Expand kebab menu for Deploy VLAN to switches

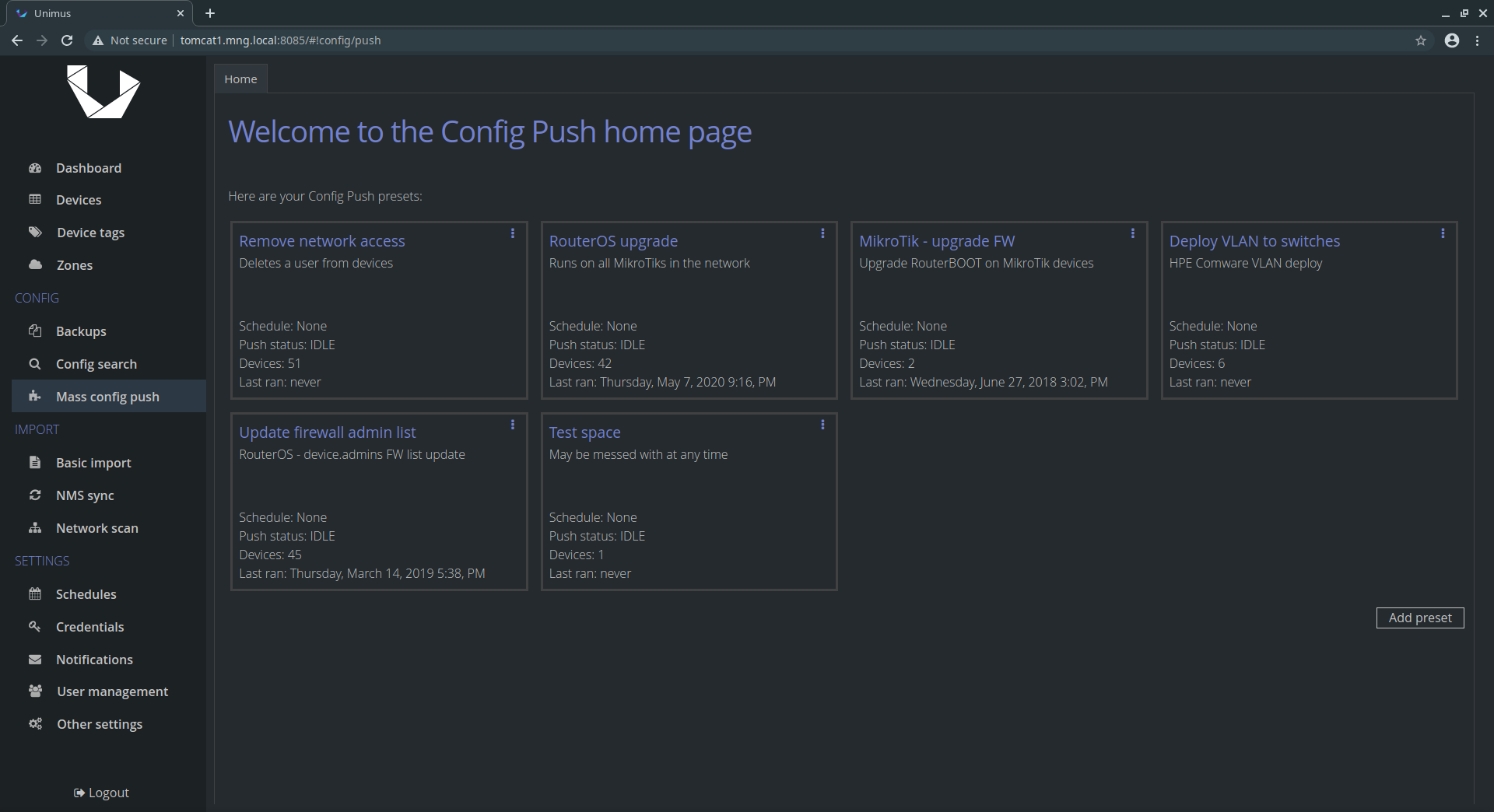[x=1443, y=233]
